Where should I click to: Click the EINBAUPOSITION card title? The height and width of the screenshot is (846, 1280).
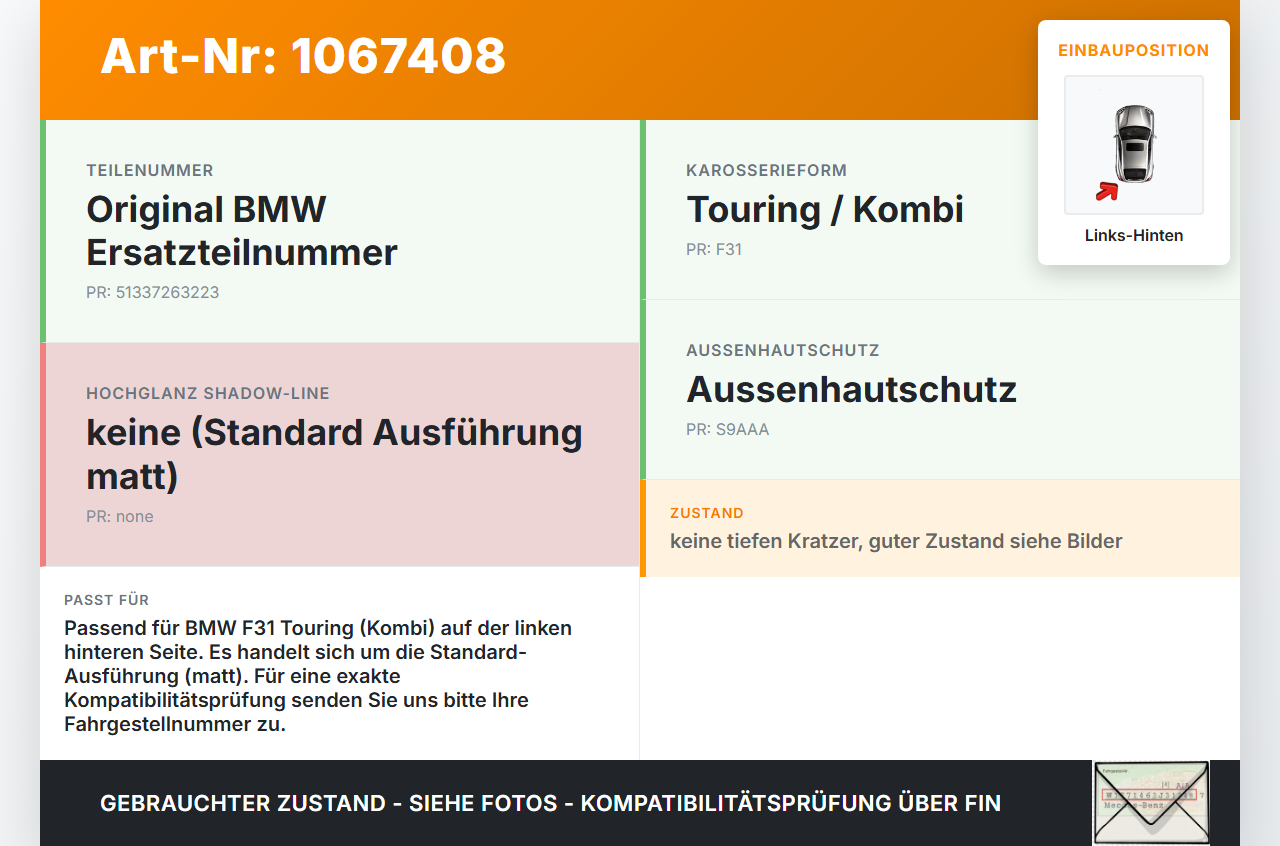click(x=1134, y=50)
